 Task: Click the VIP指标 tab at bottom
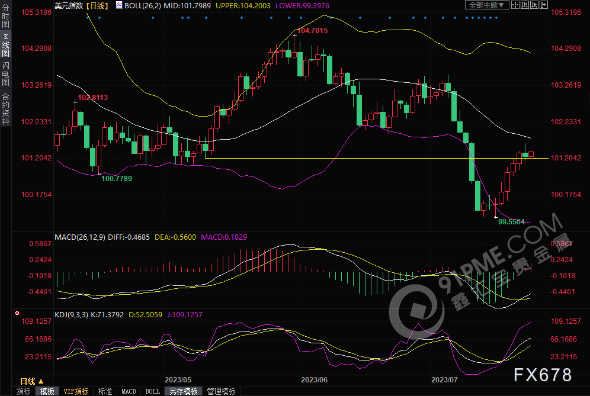coord(76,391)
